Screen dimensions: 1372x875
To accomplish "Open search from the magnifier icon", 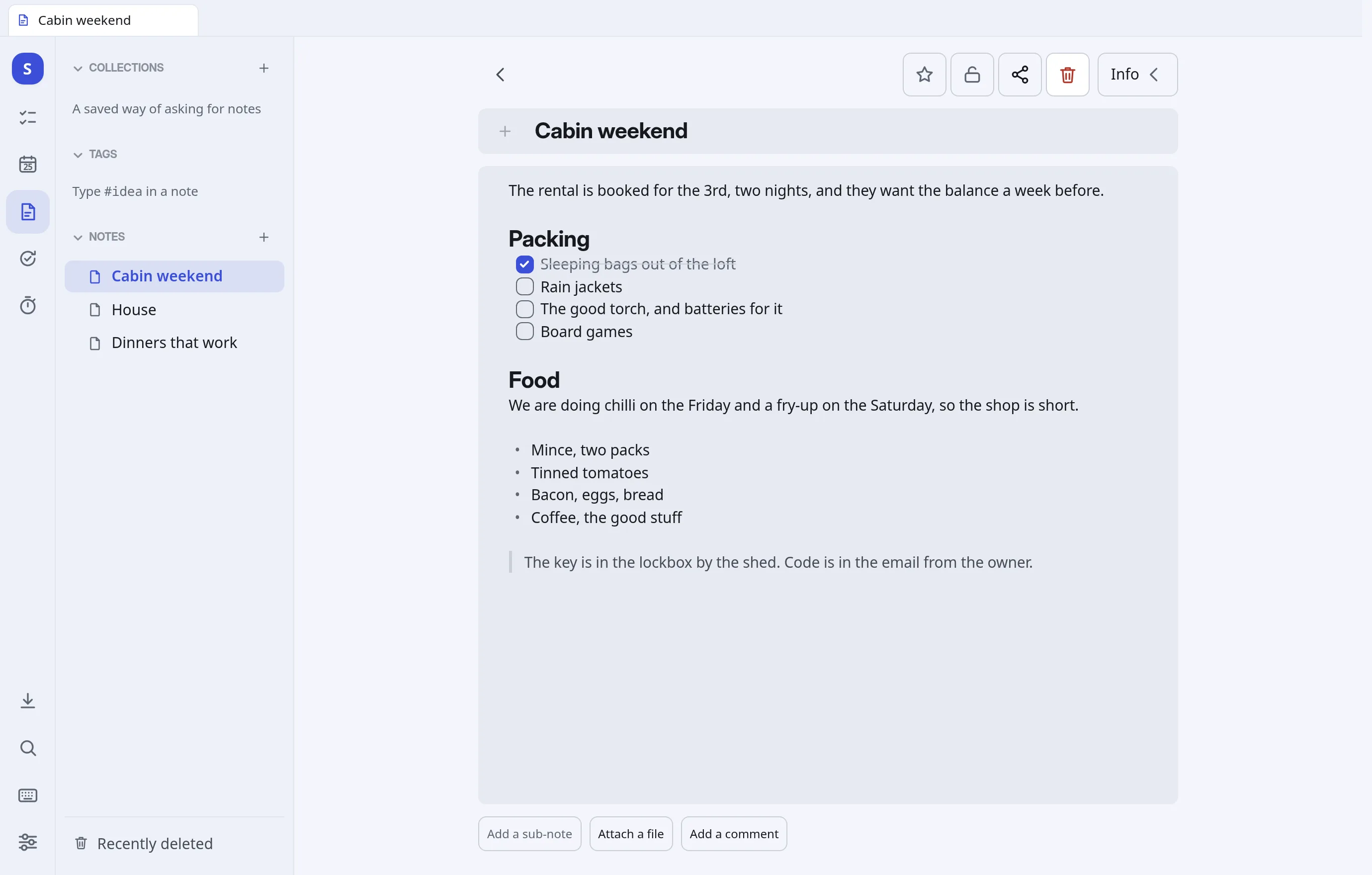I will click(x=27, y=748).
